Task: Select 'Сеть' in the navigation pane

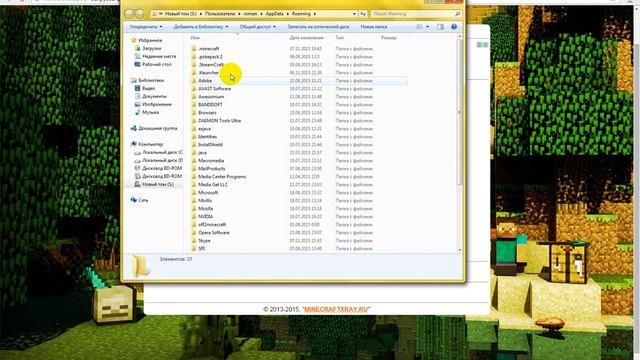Action: click(143, 200)
